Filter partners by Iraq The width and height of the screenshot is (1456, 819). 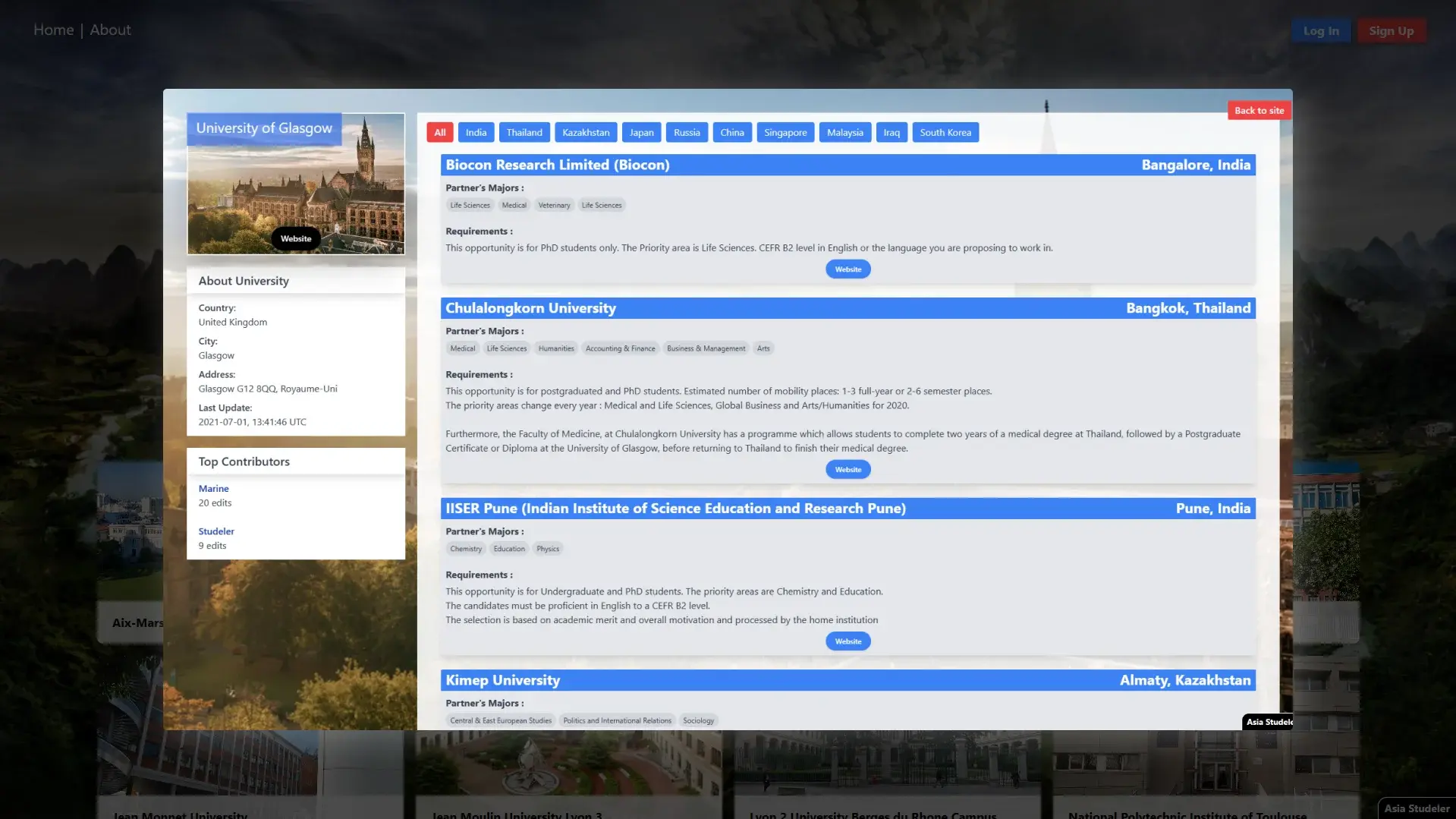(x=892, y=132)
